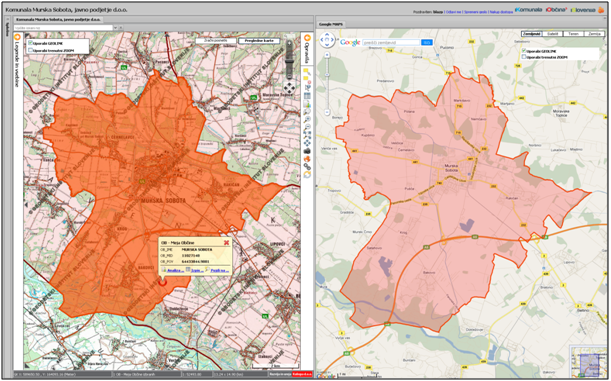Click the pan compass control on left map
The height and width of the screenshot is (381, 611).
point(289,88)
